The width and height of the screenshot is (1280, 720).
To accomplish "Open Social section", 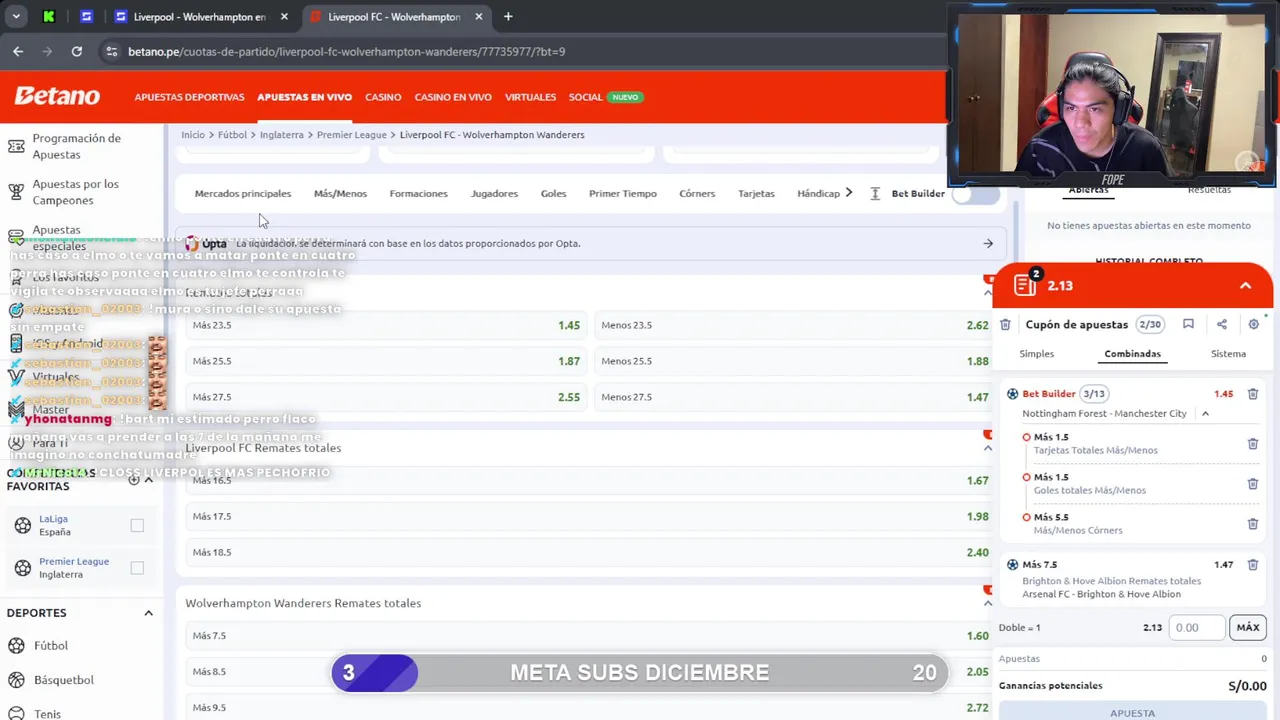I will click(x=585, y=97).
